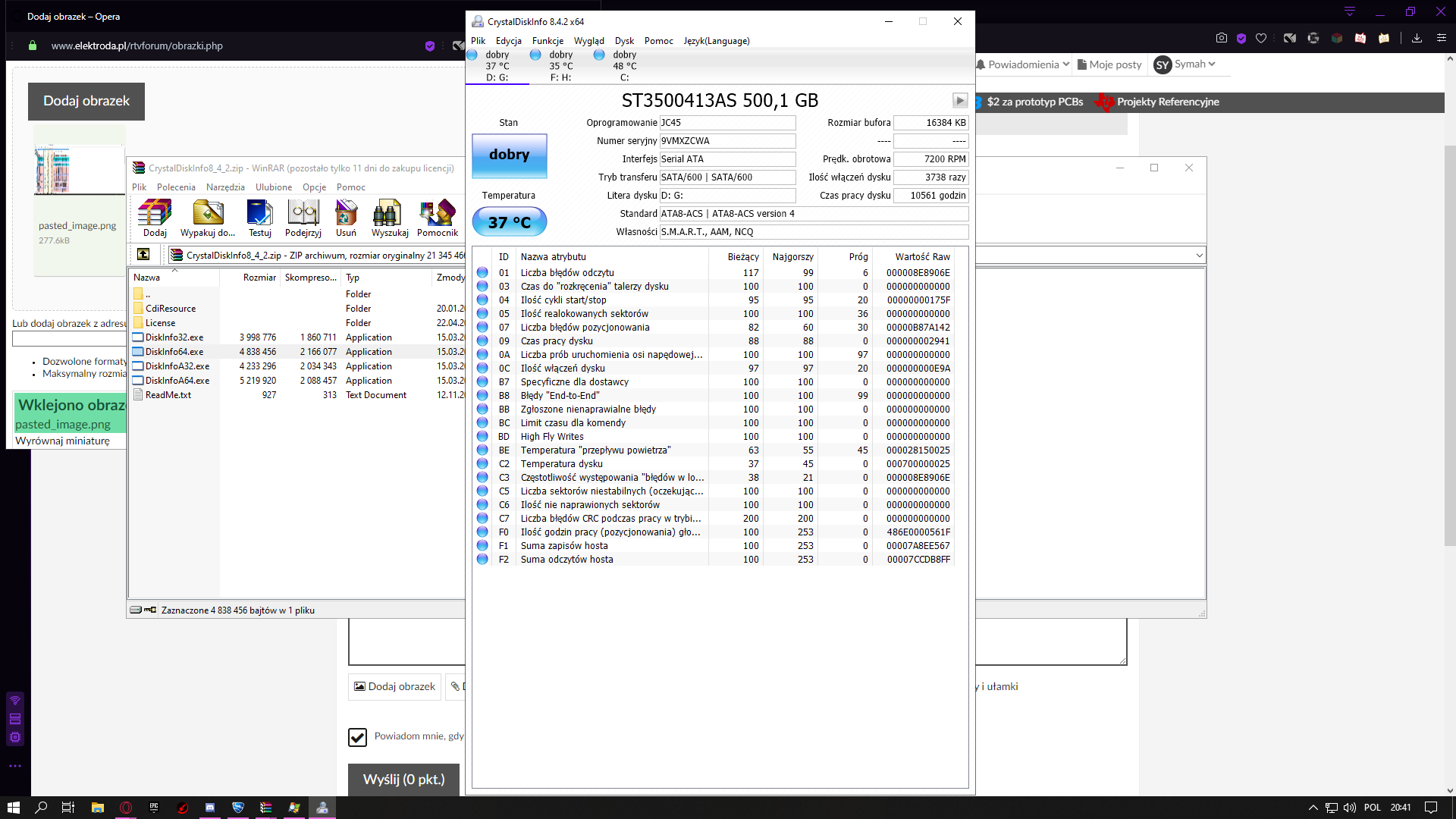Screen dimensions: 1456x819
Task: Open the Moje posty link
Action: (1109, 64)
